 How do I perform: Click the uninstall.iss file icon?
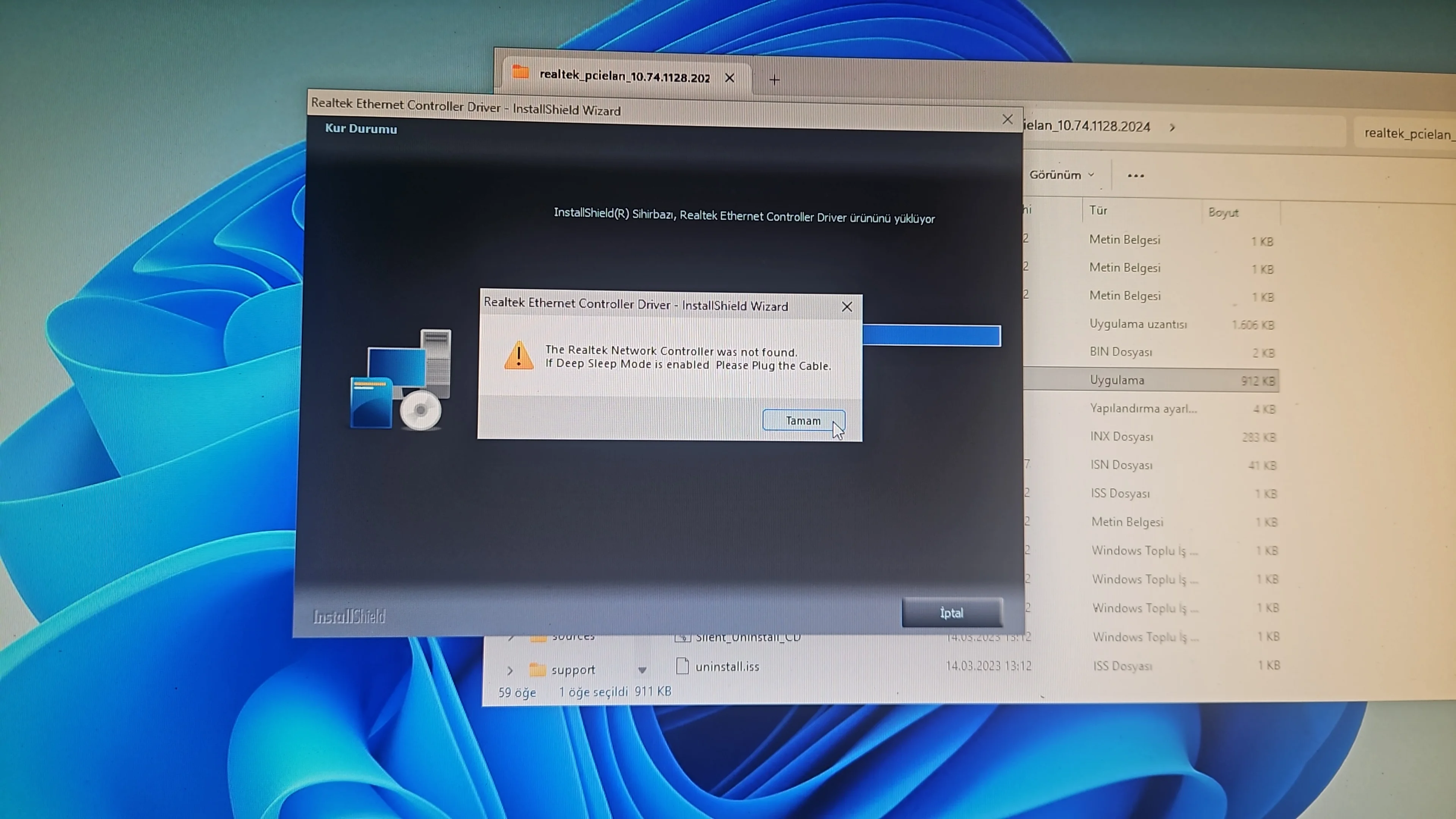(682, 666)
